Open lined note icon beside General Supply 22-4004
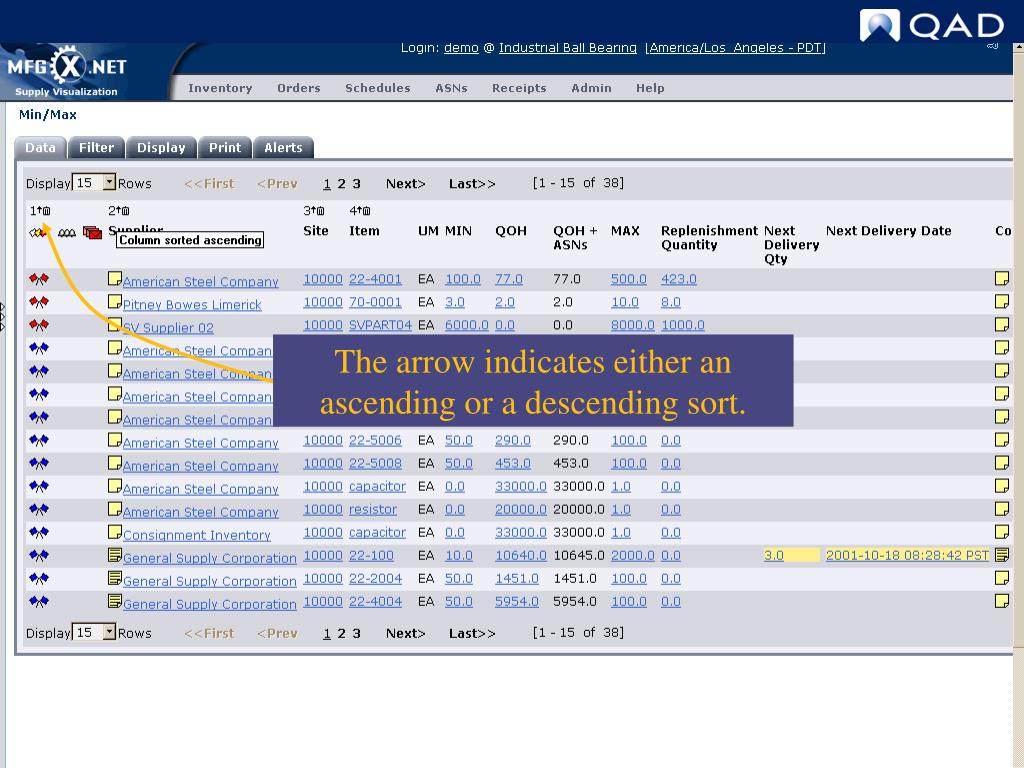1024x768 pixels. tap(115, 601)
